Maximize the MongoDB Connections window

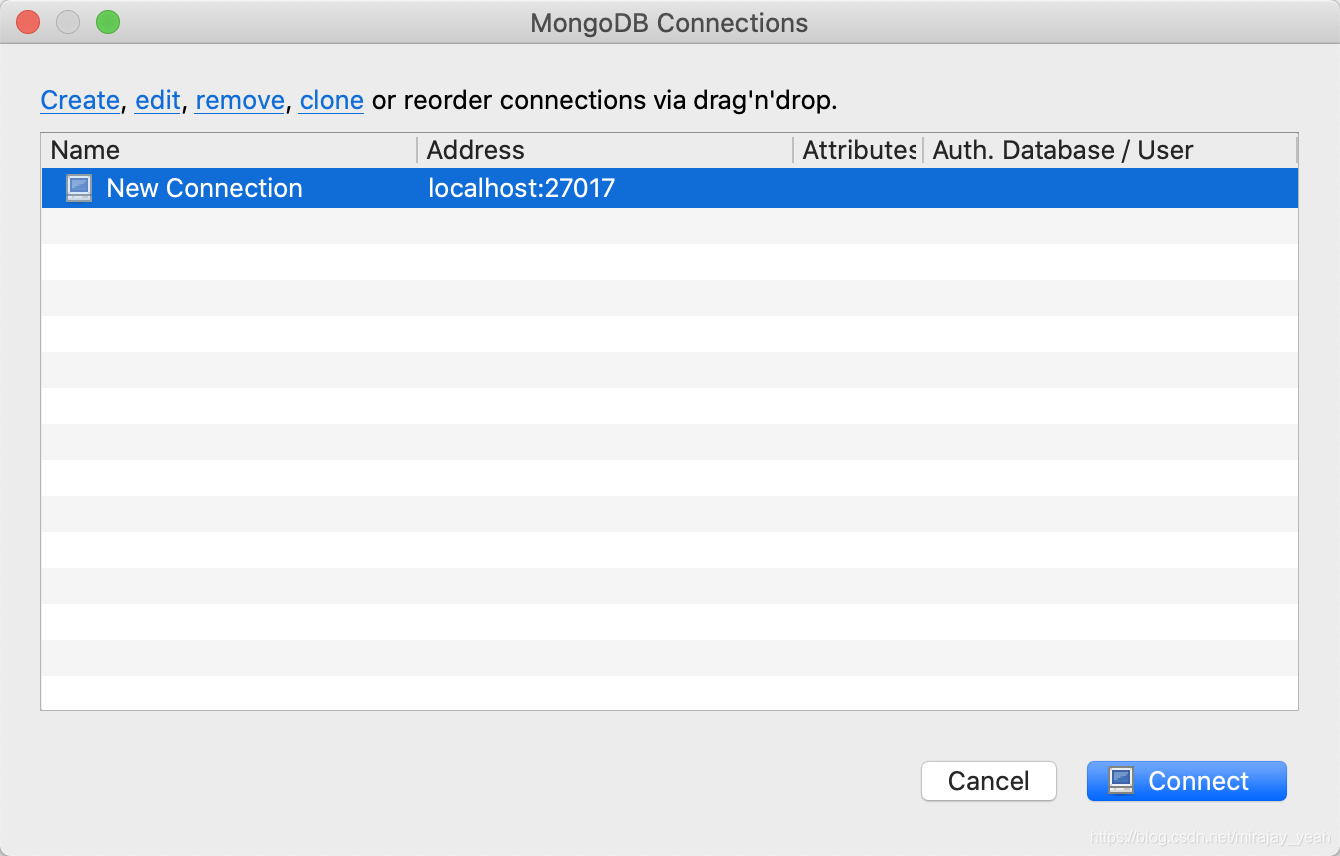coord(108,22)
